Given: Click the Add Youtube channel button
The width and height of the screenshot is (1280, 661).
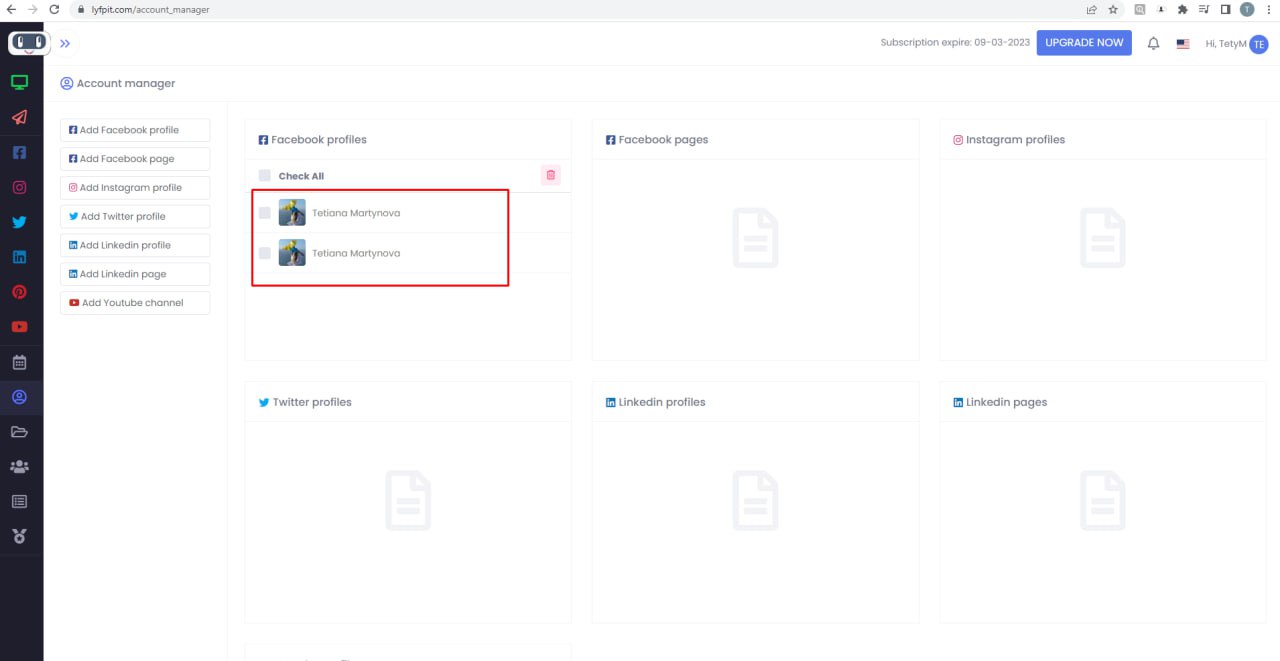Looking at the screenshot, I should [135, 303].
